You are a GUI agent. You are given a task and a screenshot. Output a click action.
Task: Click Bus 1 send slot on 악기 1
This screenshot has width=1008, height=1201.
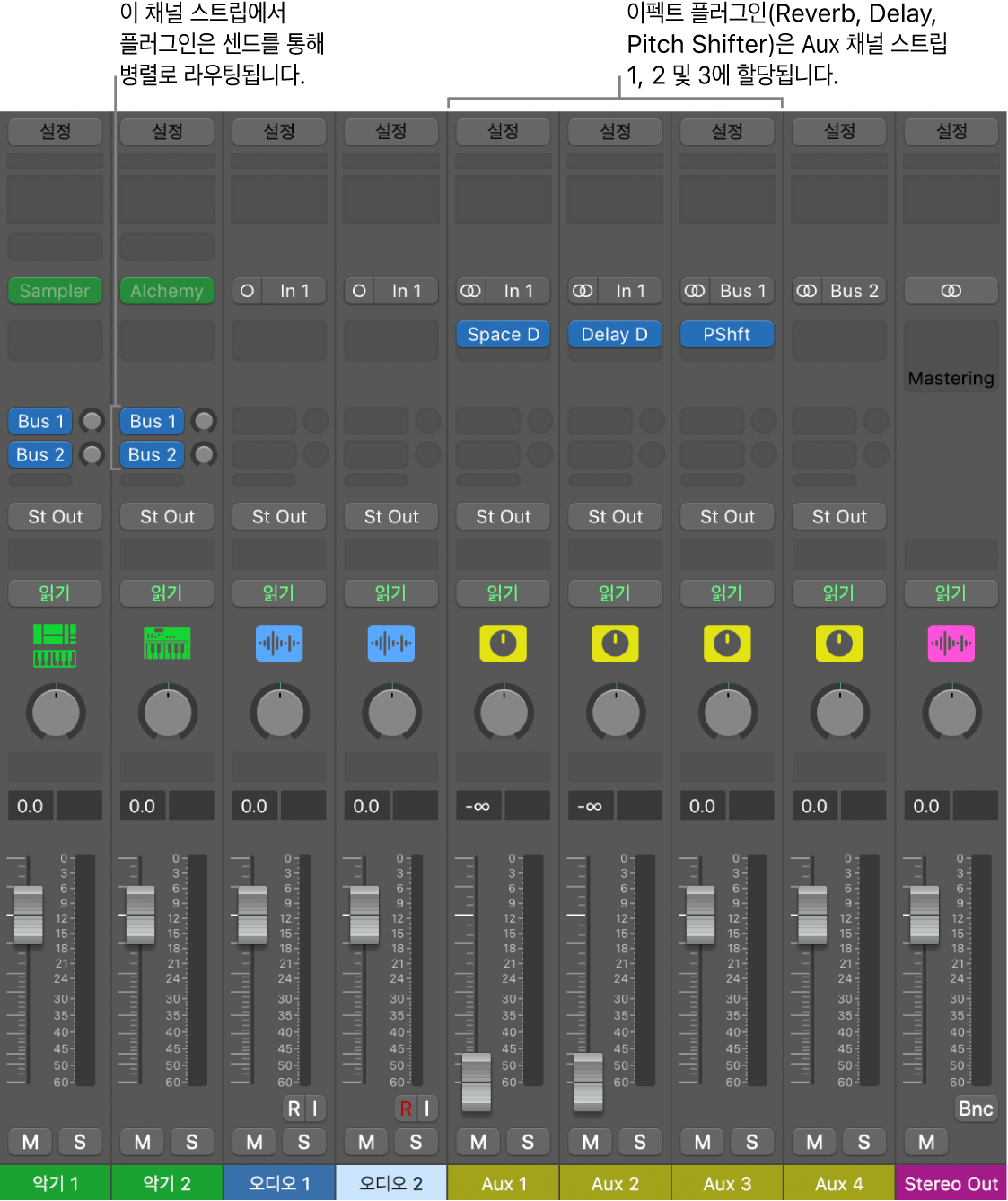[x=40, y=421]
